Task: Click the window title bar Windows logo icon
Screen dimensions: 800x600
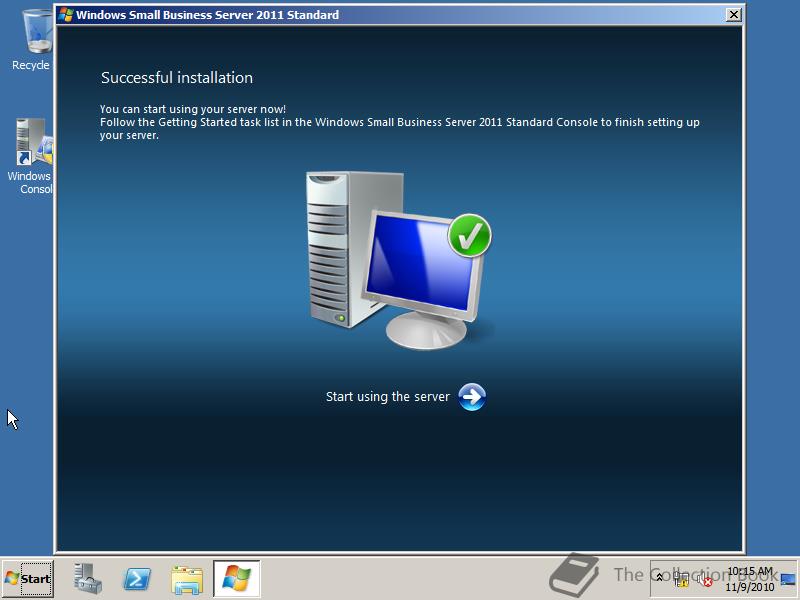Action: pos(65,15)
